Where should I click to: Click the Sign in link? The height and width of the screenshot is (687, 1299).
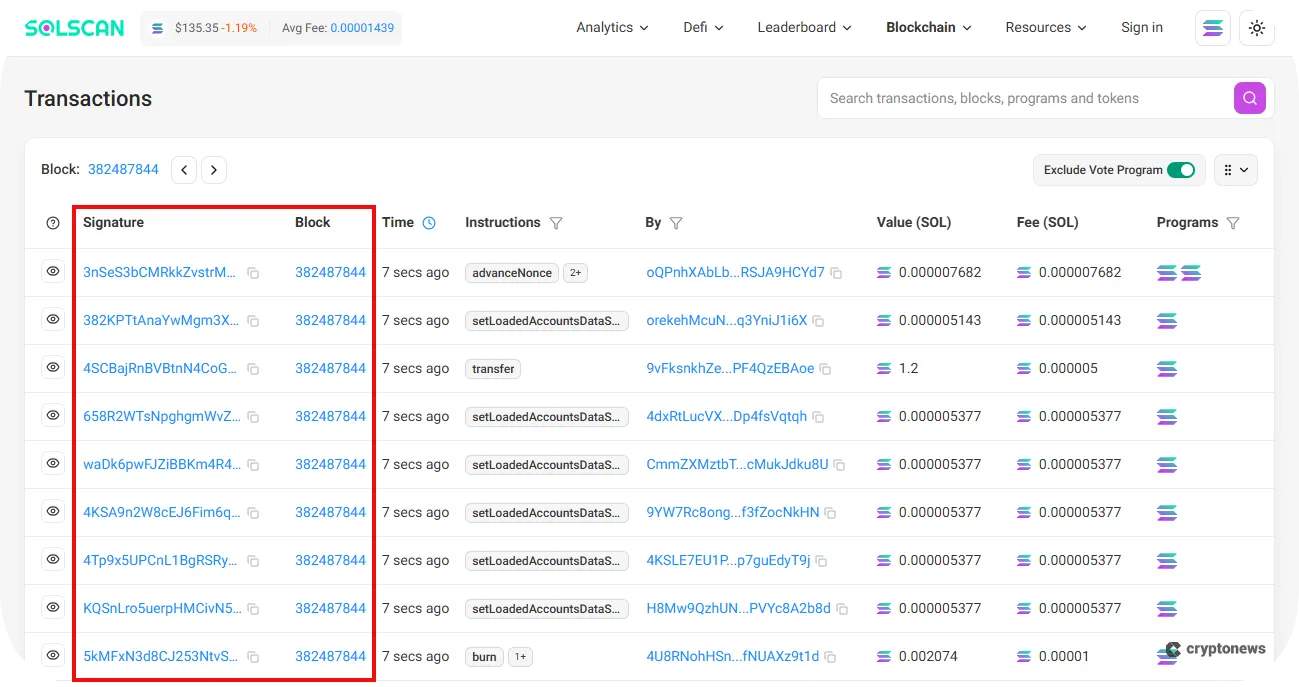[x=1142, y=27]
